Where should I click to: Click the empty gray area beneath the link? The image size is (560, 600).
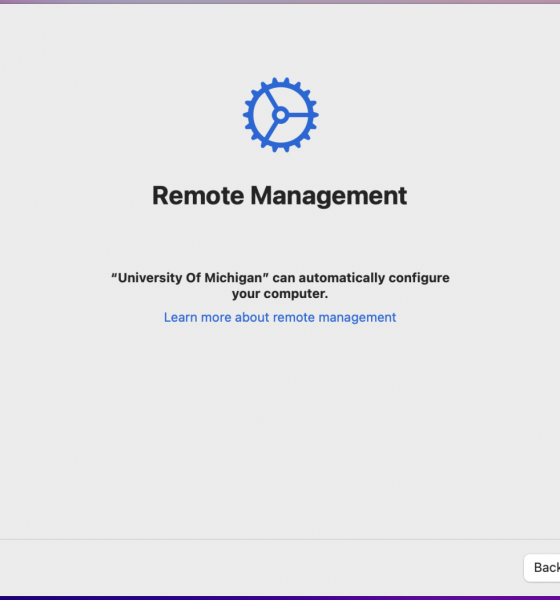[x=280, y=429]
